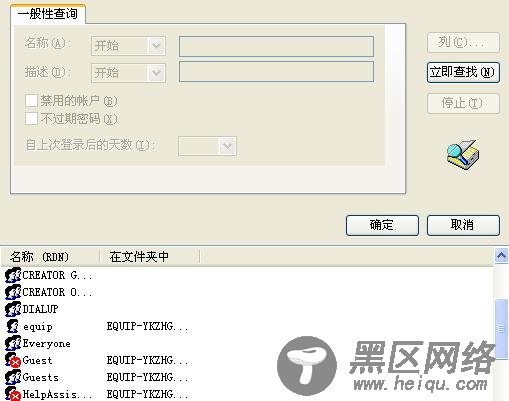Screen dimensions: 509x401
Task: Select the DIALUP entry
Action: (40, 309)
